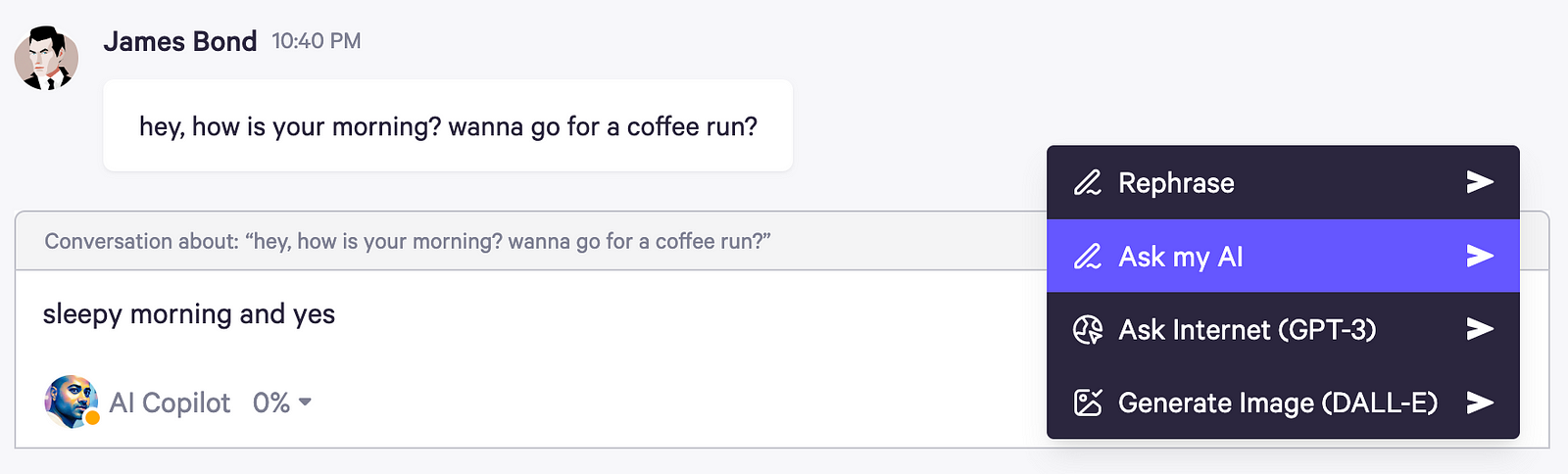Select the Rephrase menu option

1176,183
